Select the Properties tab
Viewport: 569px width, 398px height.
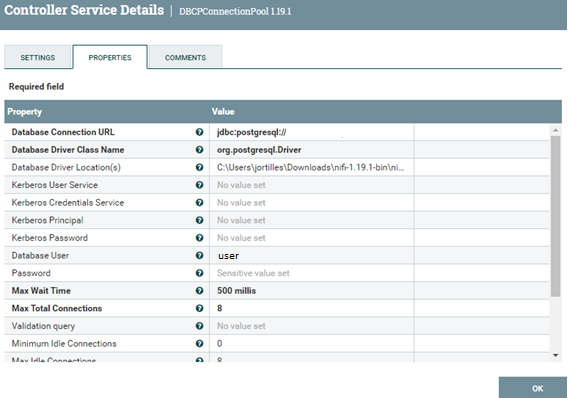click(x=110, y=57)
